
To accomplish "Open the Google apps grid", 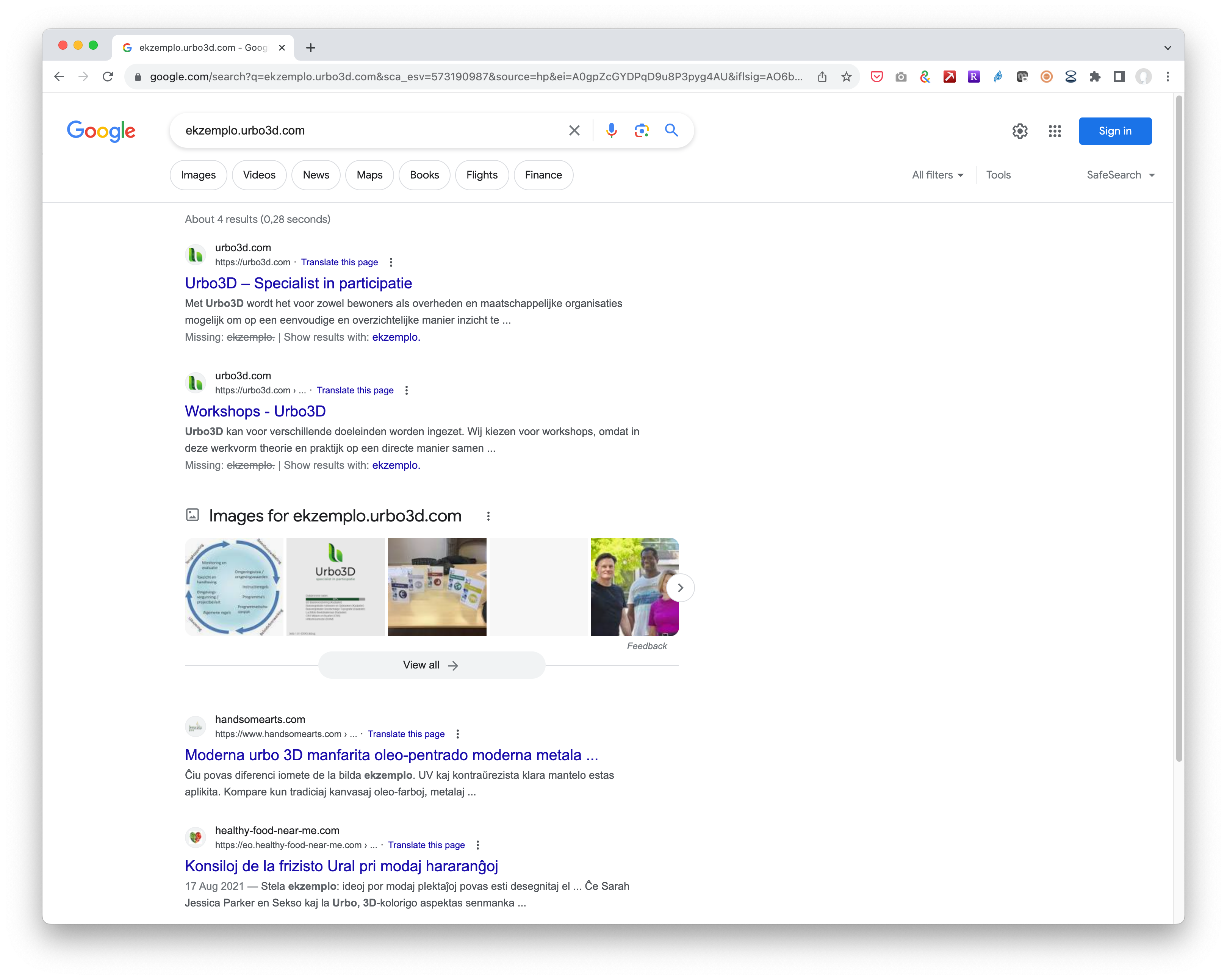I will pos(1055,132).
